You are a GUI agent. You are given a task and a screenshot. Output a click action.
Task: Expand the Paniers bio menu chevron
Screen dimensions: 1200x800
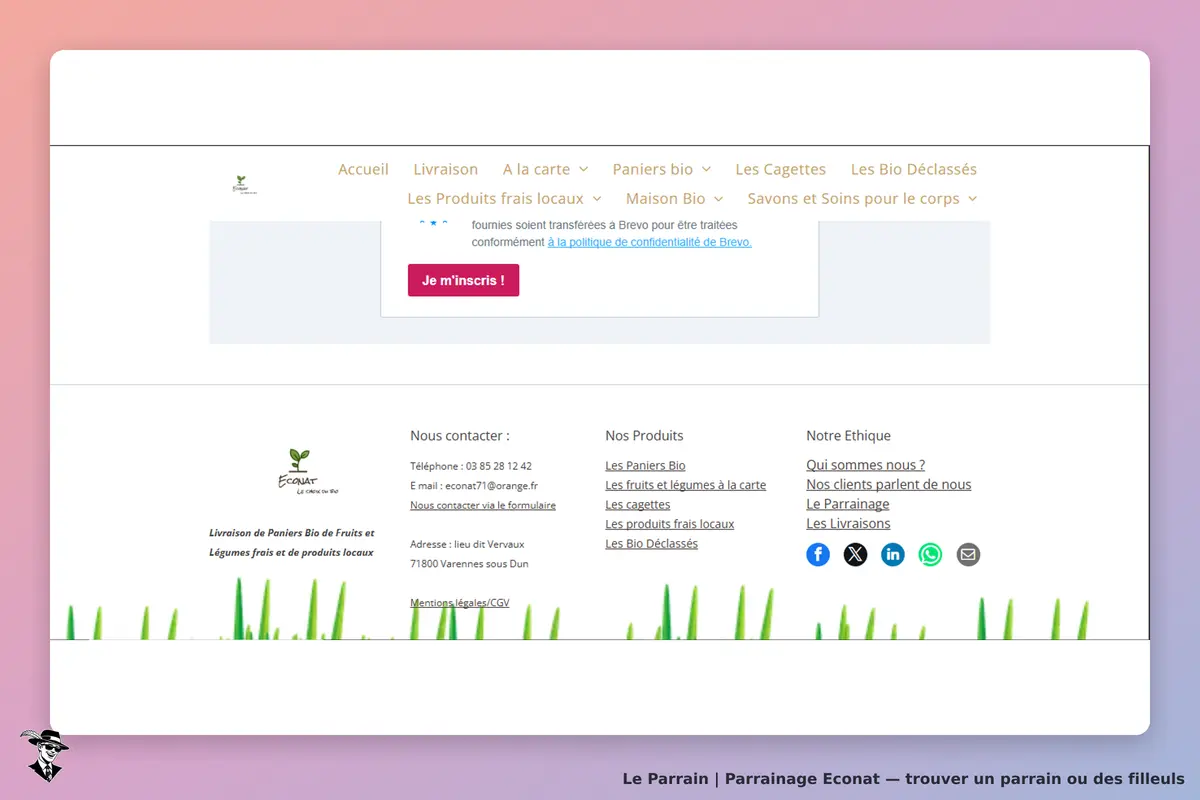coord(706,170)
